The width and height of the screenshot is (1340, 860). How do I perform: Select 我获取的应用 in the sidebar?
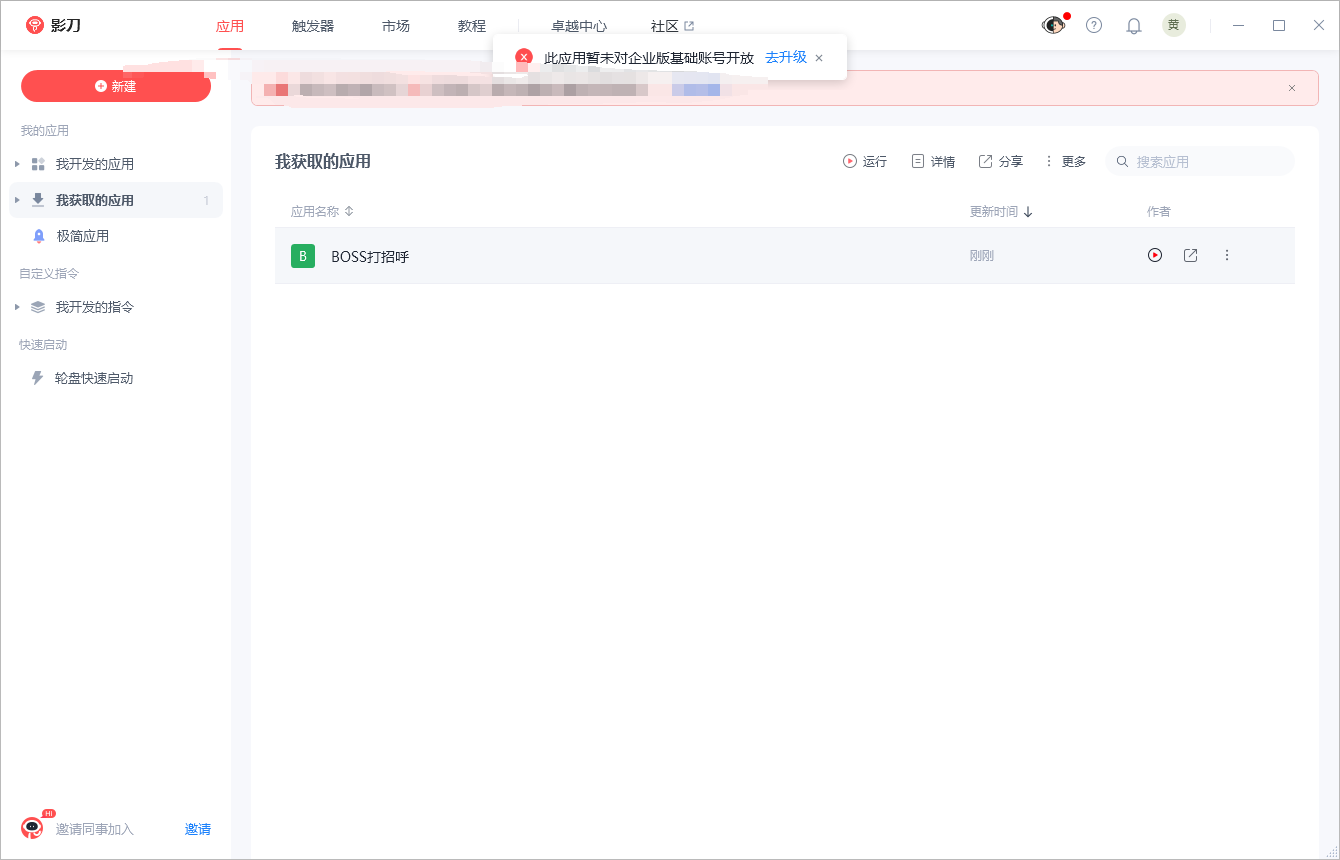tap(95, 200)
